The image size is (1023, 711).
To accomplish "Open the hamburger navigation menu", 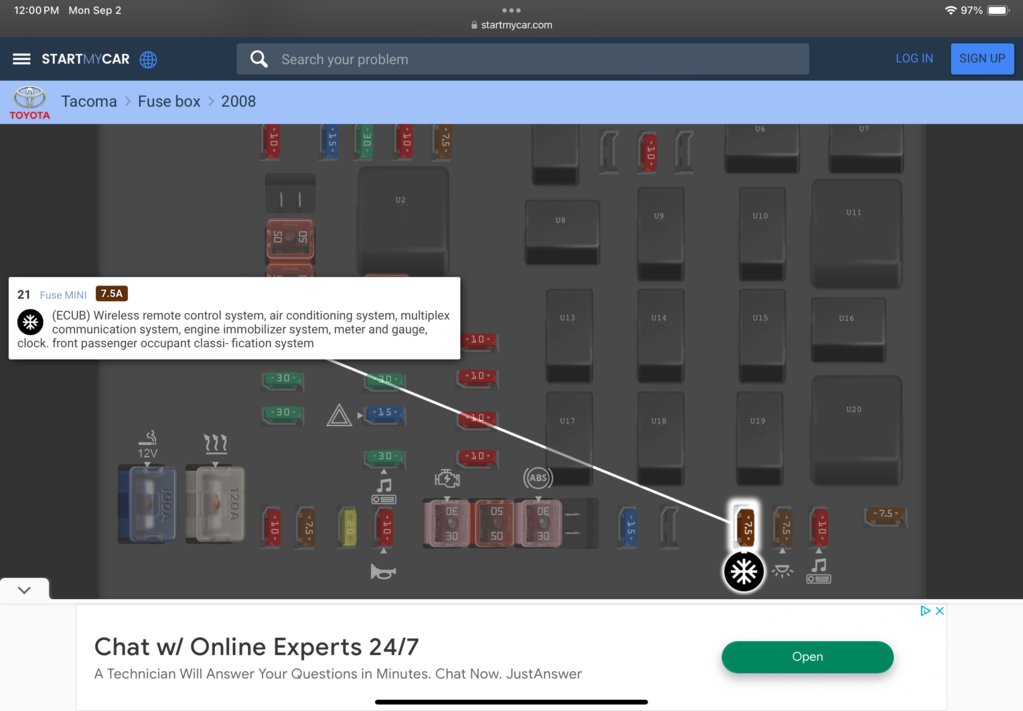I will pos(22,59).
